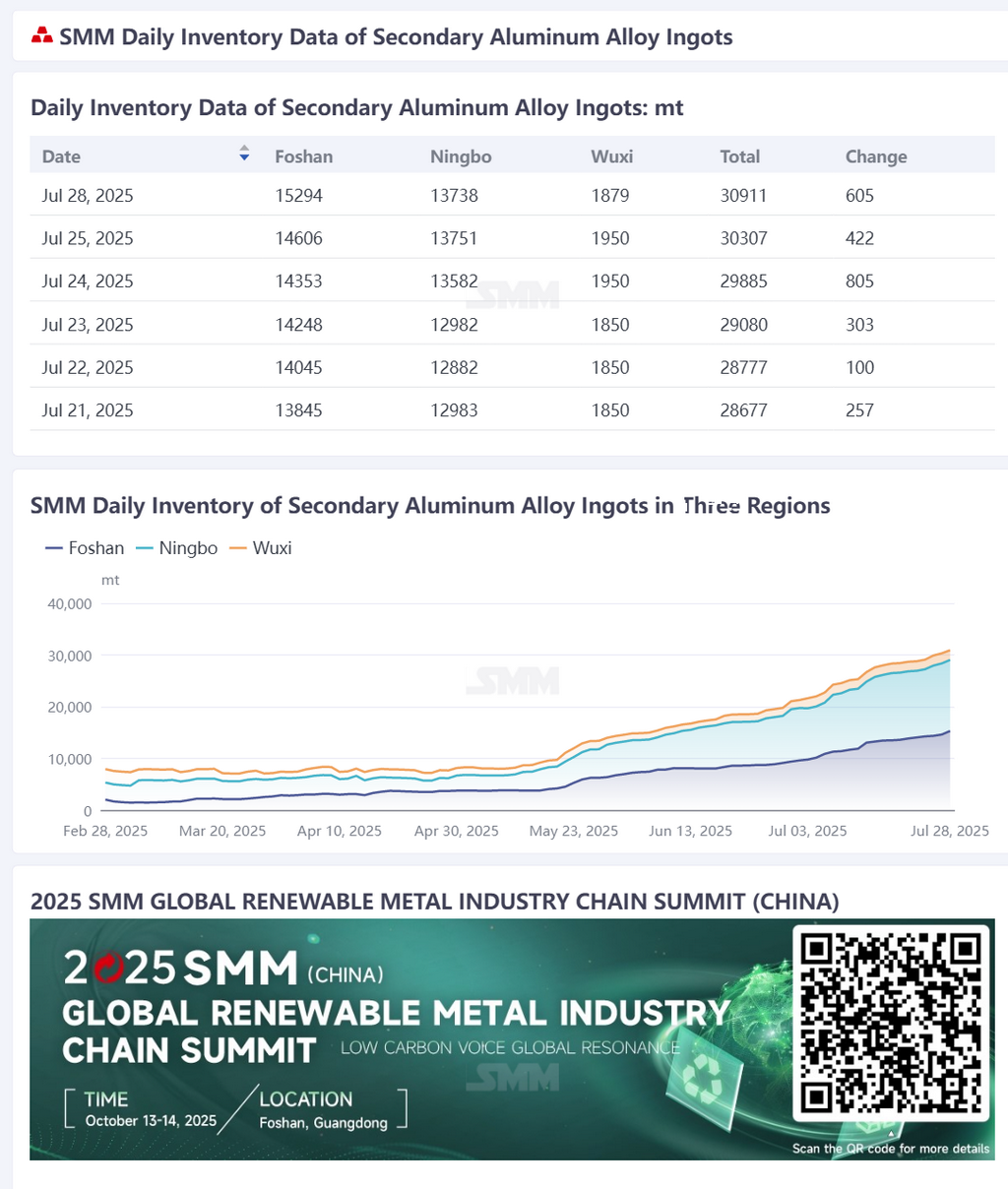Click Wuxi value 1879

(x=610, y=195)
